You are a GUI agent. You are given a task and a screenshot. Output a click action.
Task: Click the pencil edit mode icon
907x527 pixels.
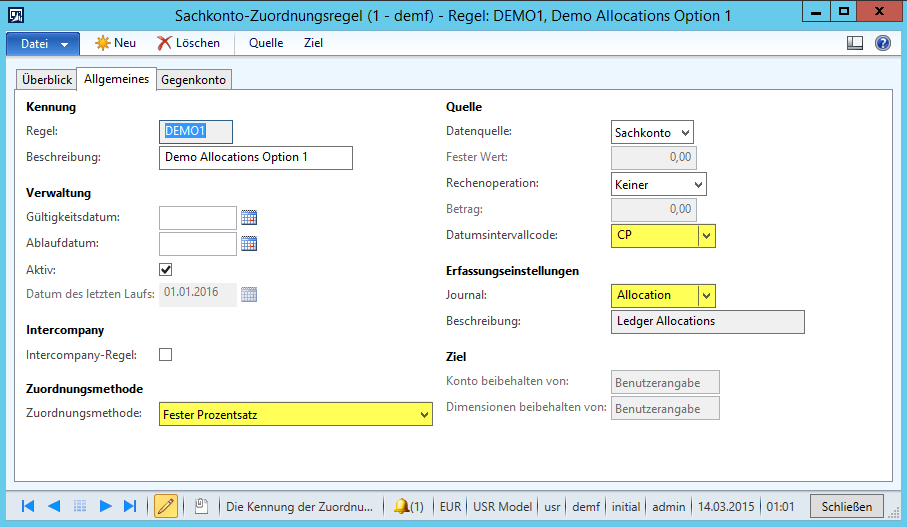point(166,506)
